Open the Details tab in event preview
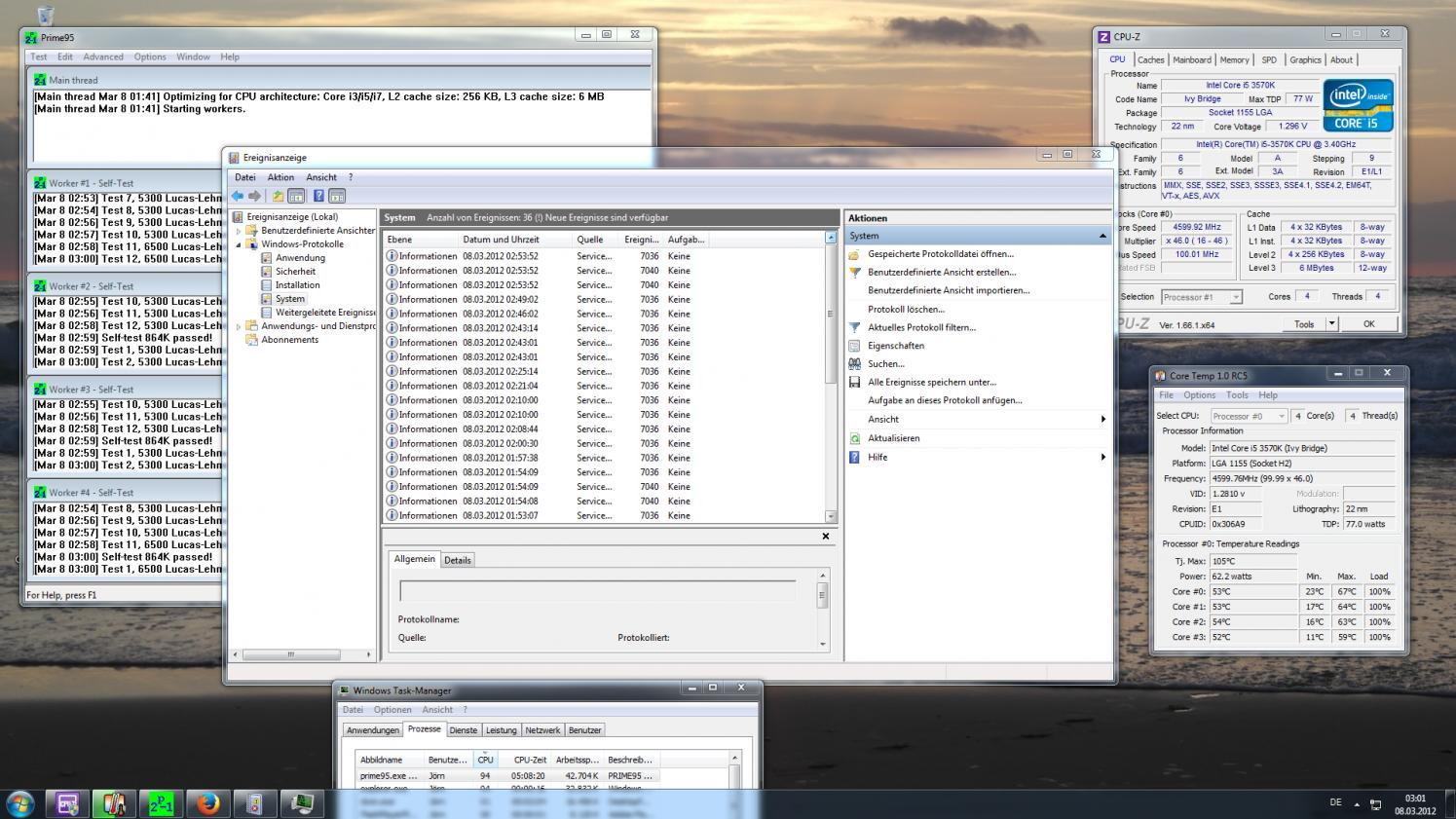The height and width of the screenshot is (819, 1456). 458,560
